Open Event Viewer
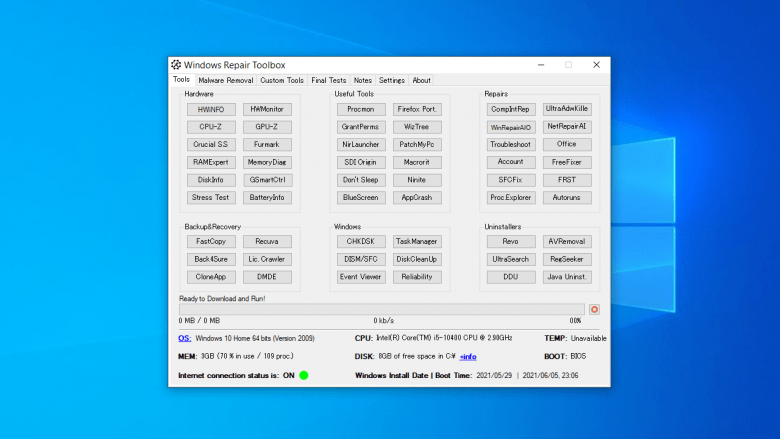Viewport: 780px width, 439px height. pos(361,277)
